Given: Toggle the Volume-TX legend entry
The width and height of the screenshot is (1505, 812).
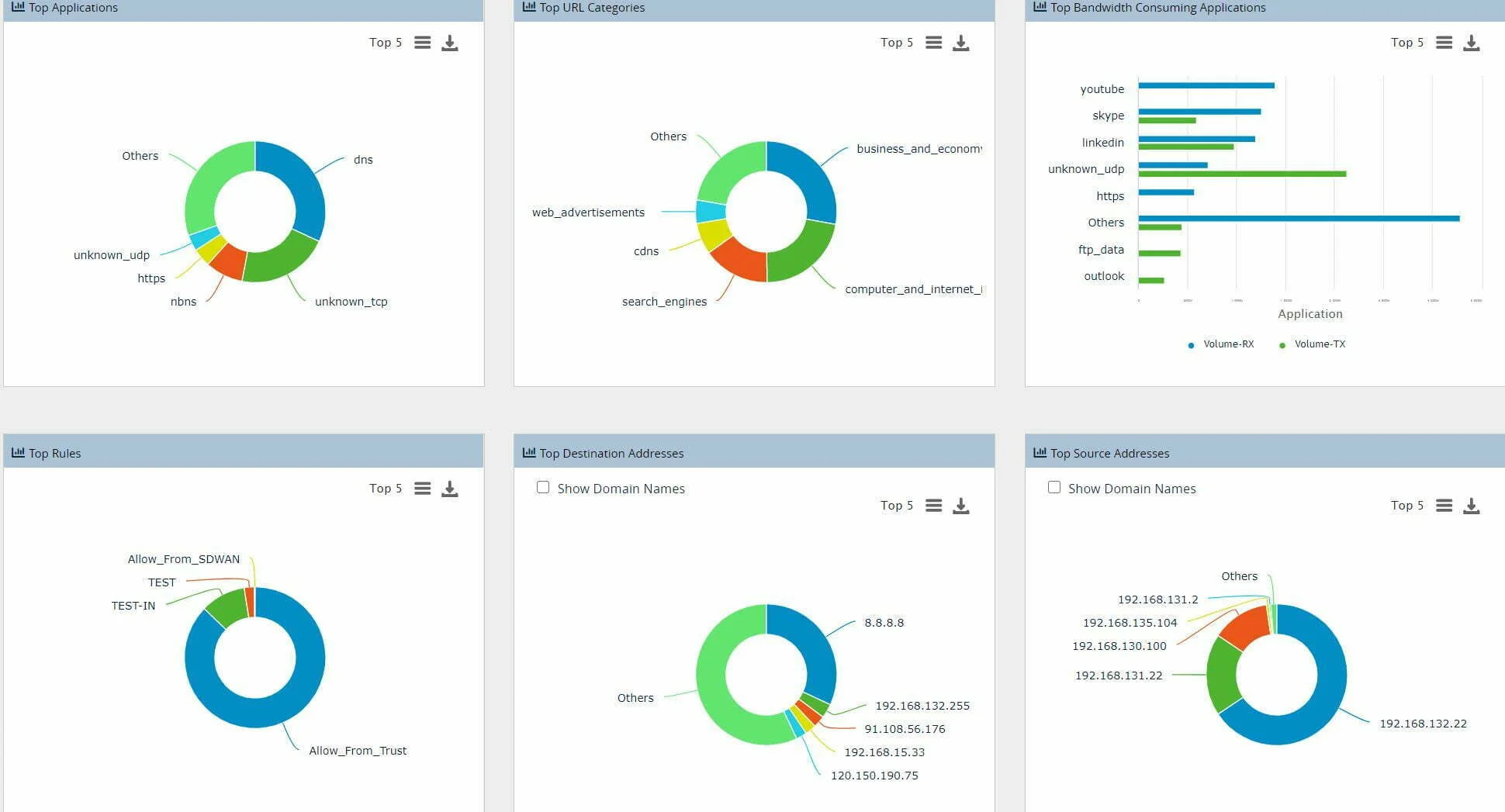Looking at the screenshot, I should tap(1313, 344).
